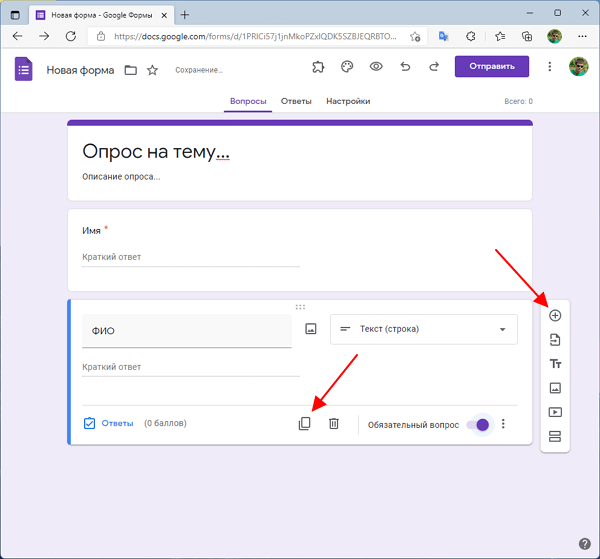Screen dimensions: 600x559
Task: Click (0 баллов) text in ФИО question
Action: (165, 423)
